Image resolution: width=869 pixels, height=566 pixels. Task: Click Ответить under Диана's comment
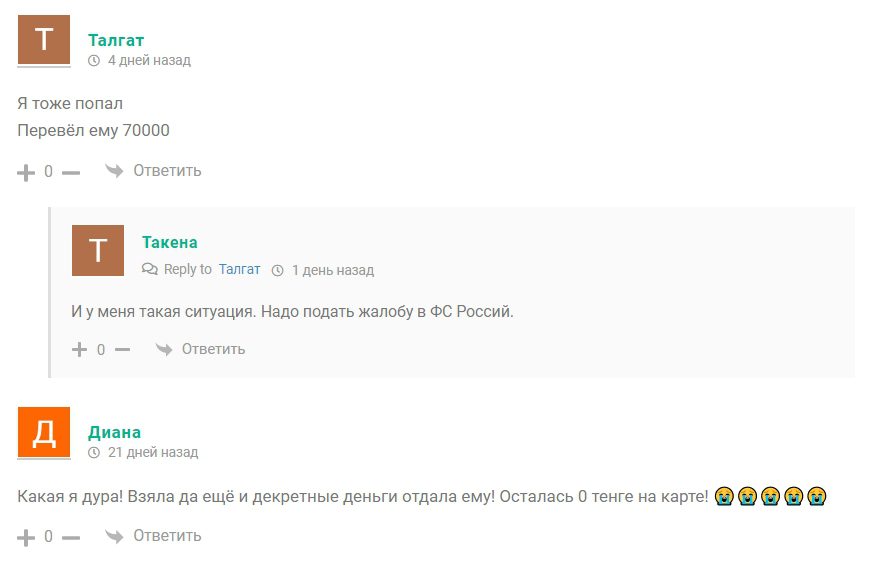(x=167, y=536)
